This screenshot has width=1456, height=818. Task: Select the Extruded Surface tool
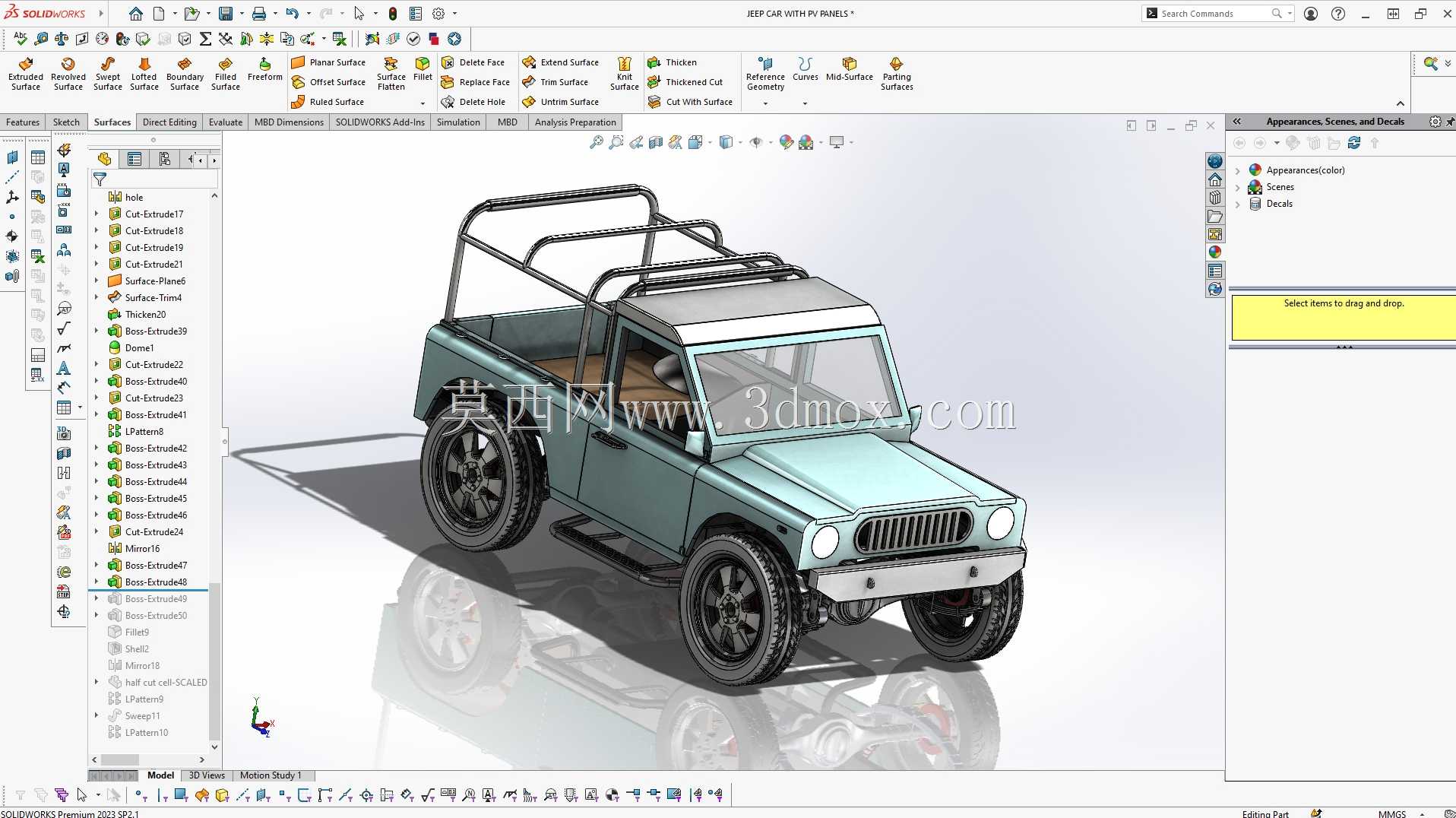(x=26, y=74)
